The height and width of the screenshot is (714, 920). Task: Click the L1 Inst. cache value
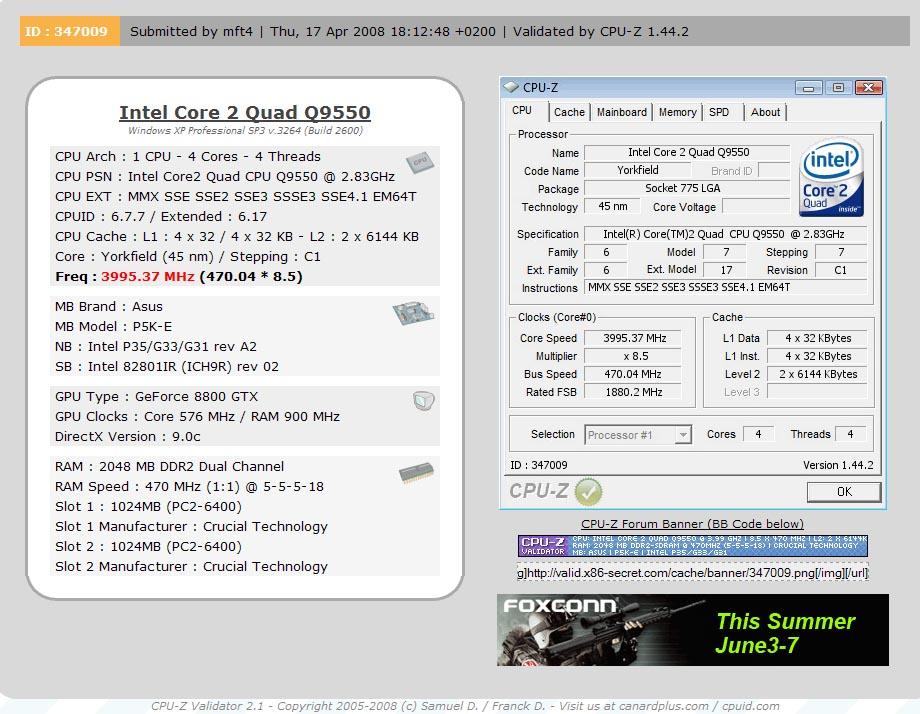(x=817, y=356)
